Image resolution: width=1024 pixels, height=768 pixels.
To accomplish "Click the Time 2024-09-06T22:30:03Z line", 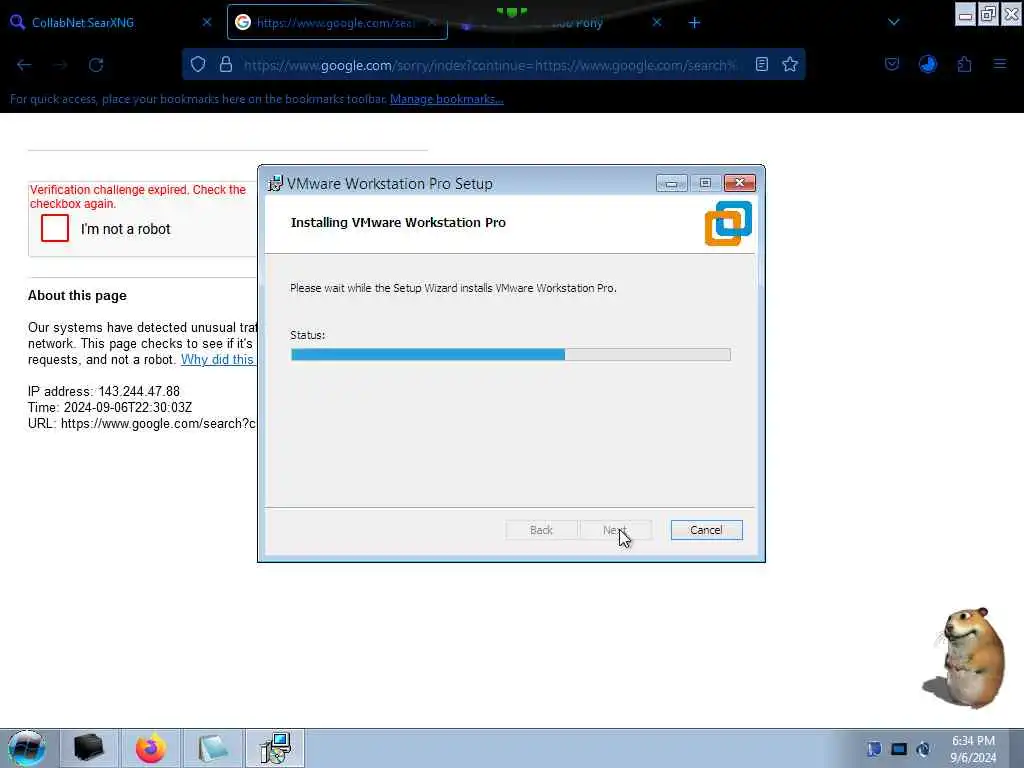I will [110, 408].
